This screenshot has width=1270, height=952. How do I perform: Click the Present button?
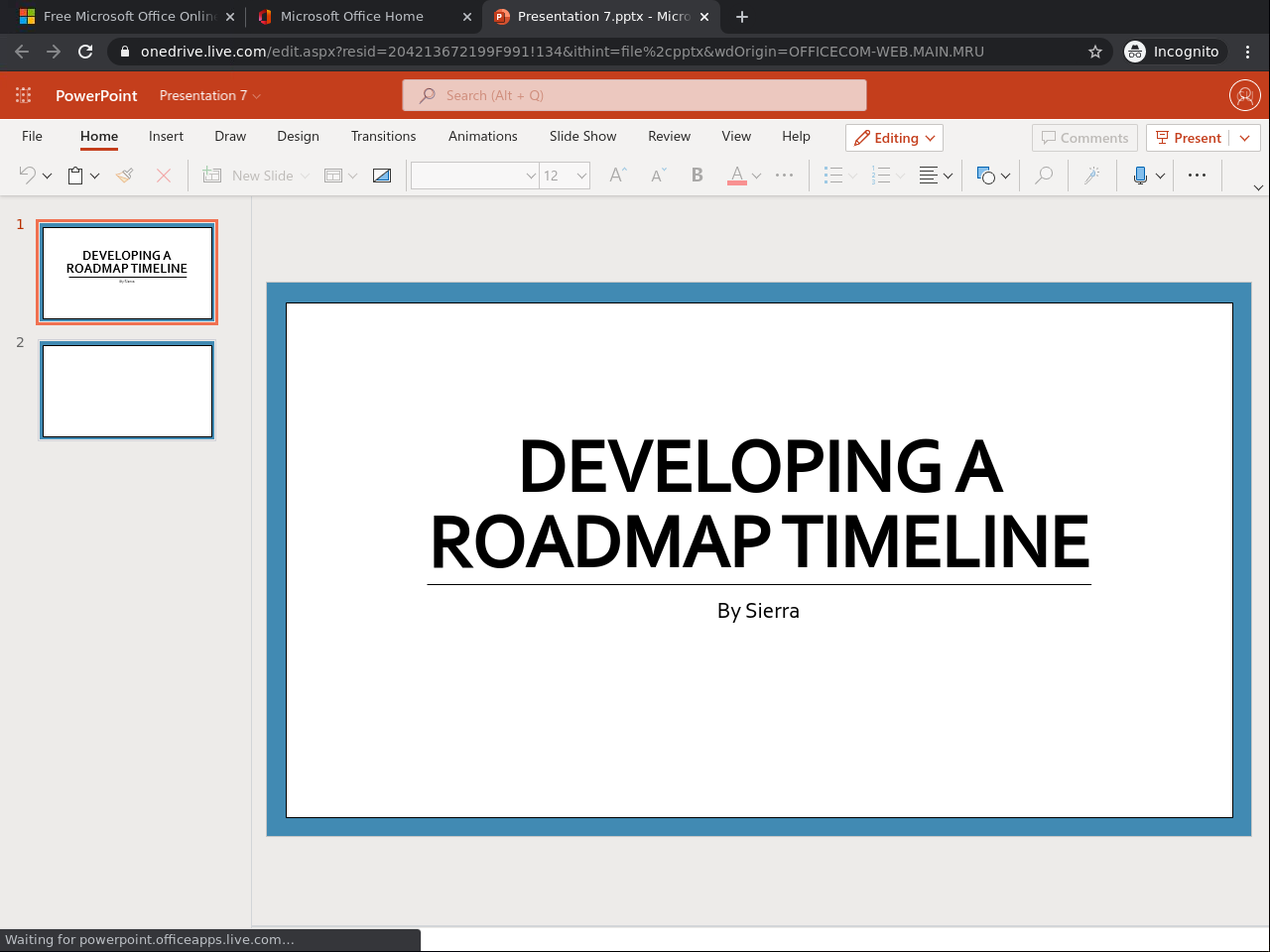pyautogui.click(x=1189, y=138)
